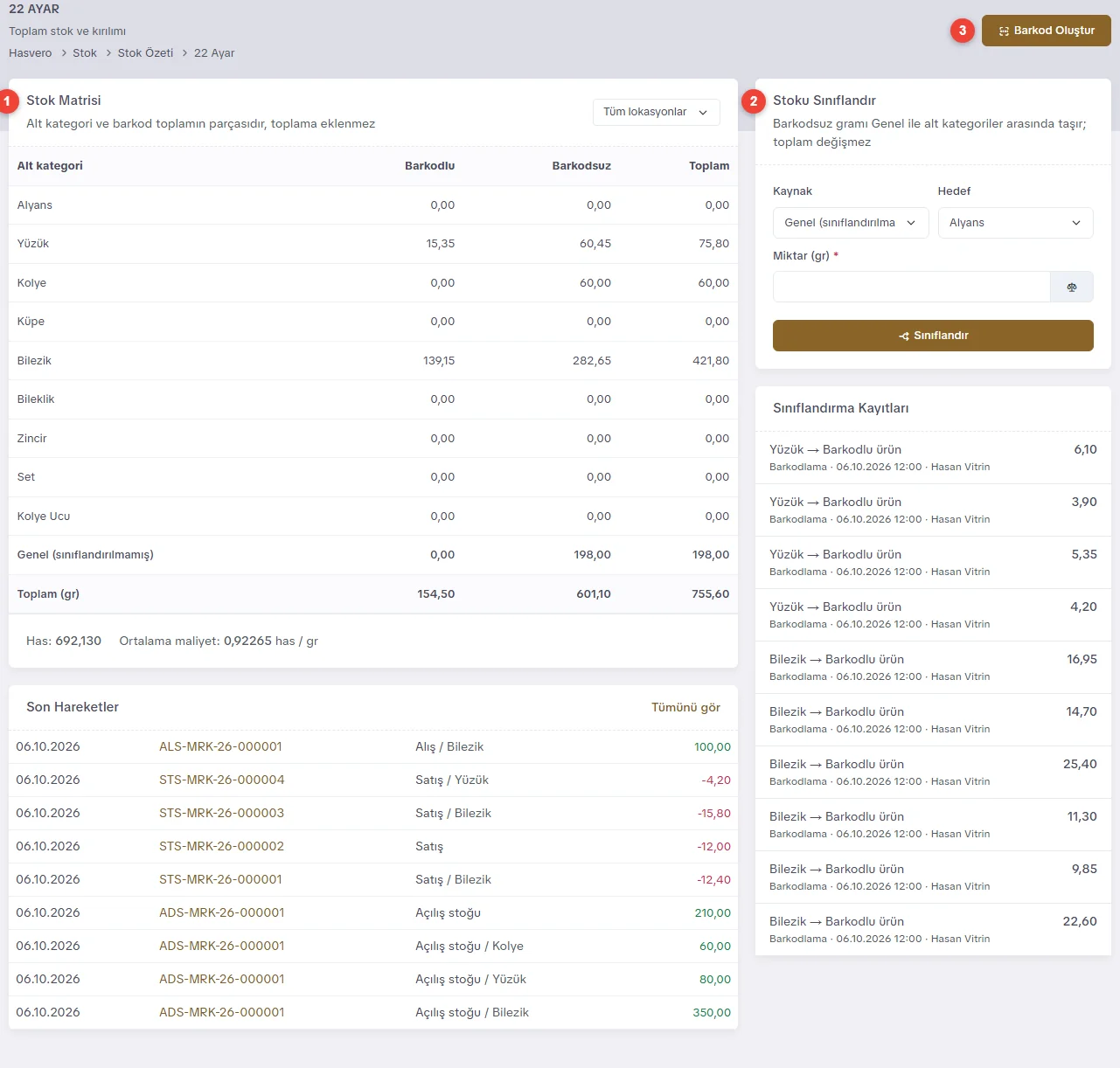Open movement STS-MRK-26-000002

pos(222,846)
